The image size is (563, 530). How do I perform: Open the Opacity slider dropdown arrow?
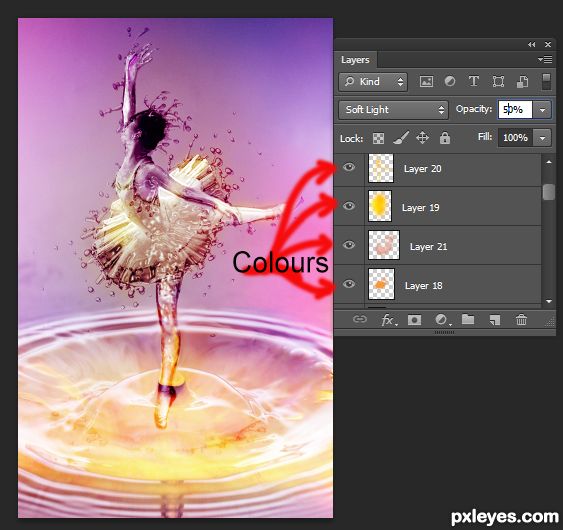pyautogui.click(x=542, y=110)
